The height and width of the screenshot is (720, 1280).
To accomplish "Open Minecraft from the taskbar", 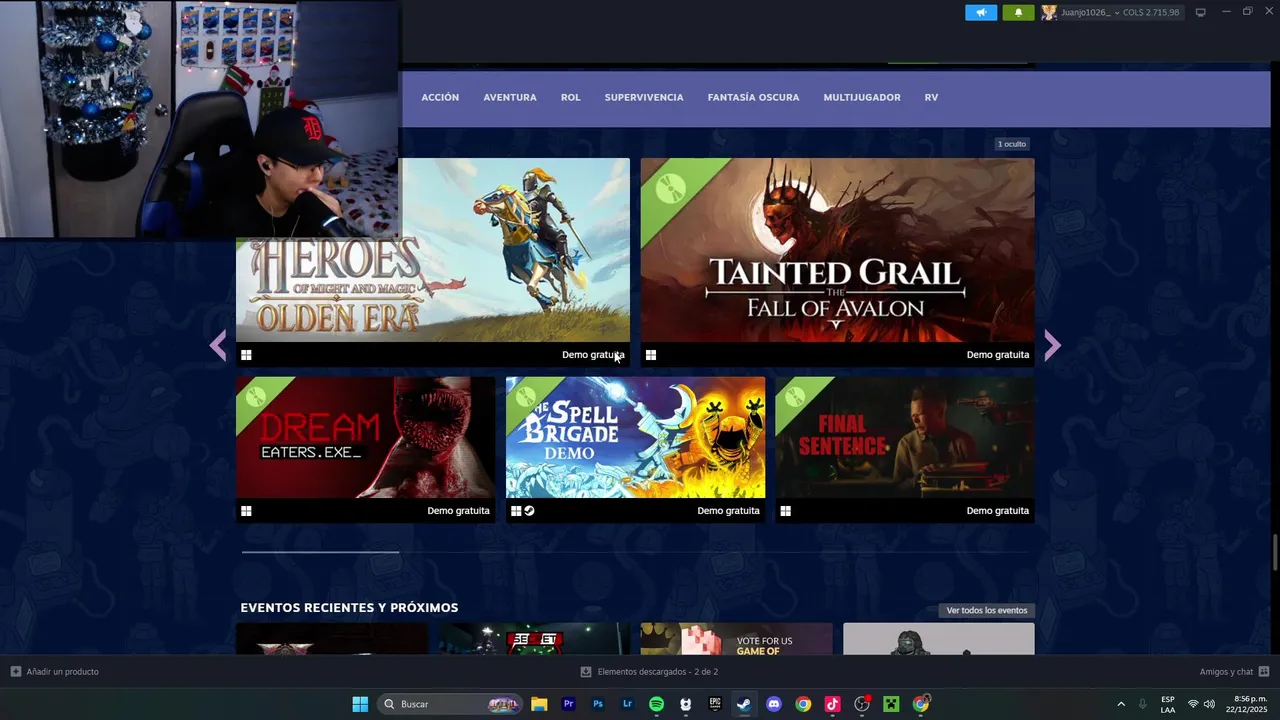I will tap(891, 704).
